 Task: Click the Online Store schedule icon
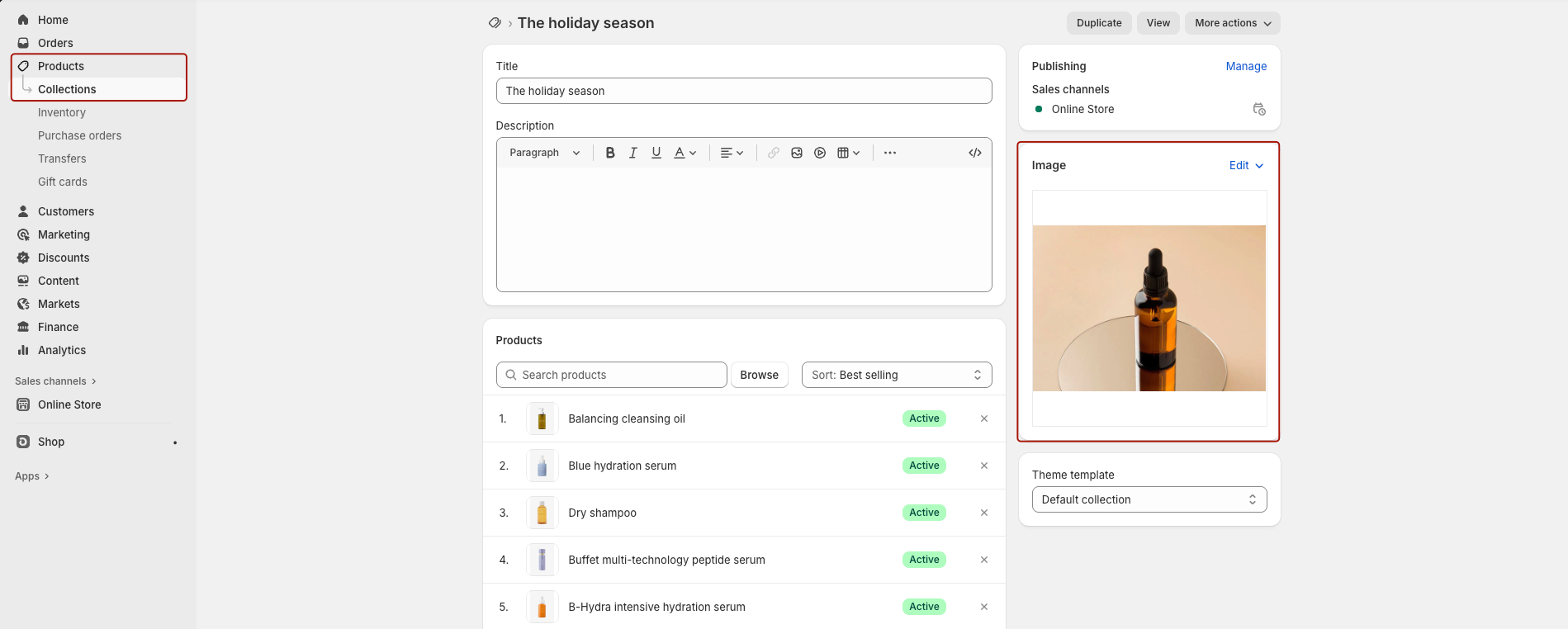pos(1259,109)
